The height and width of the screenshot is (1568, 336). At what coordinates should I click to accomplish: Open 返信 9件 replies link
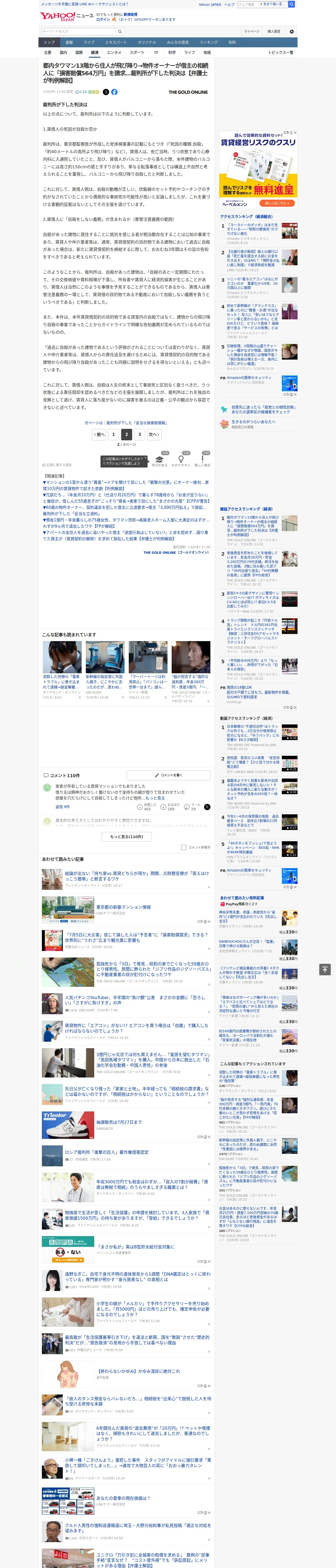(63, 807)
